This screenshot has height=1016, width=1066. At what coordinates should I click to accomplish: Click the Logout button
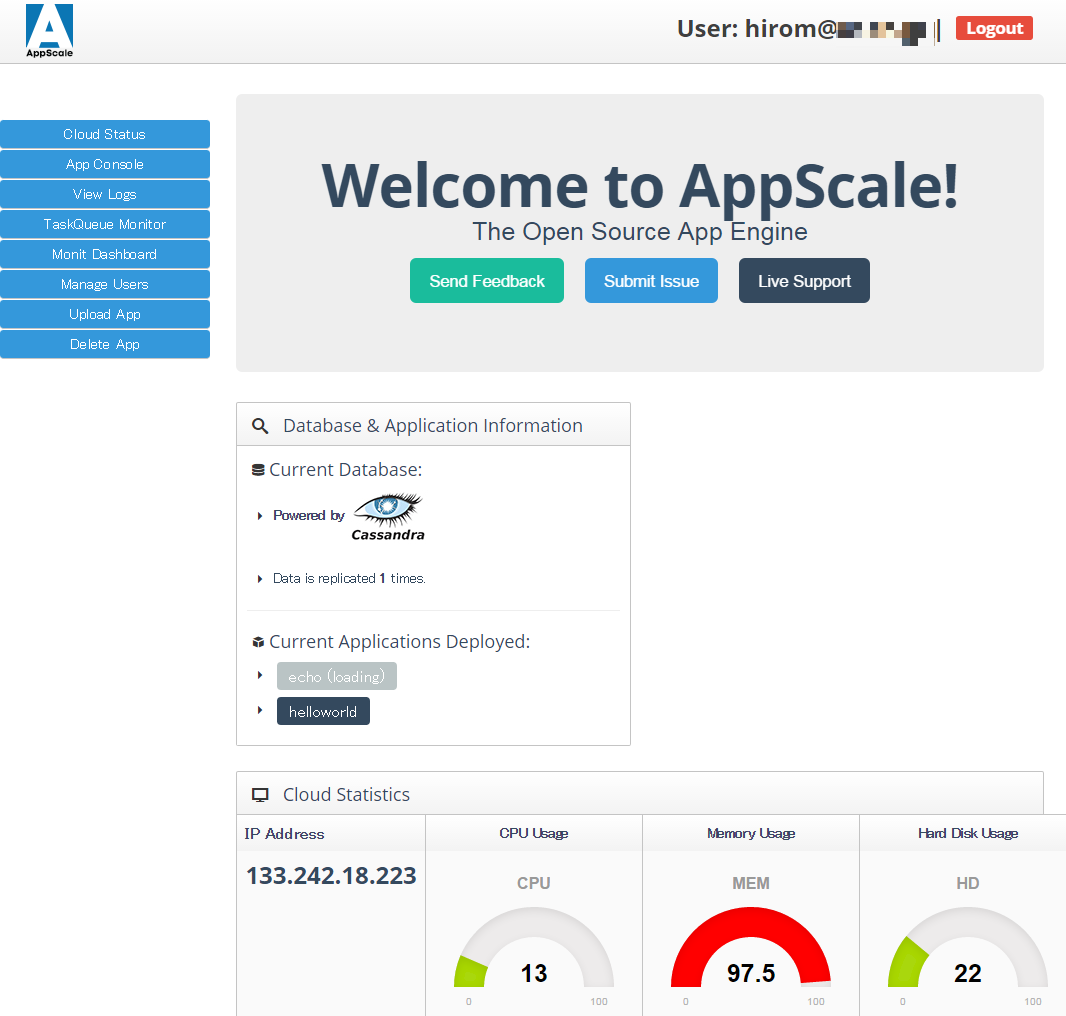tap(994, 28)
